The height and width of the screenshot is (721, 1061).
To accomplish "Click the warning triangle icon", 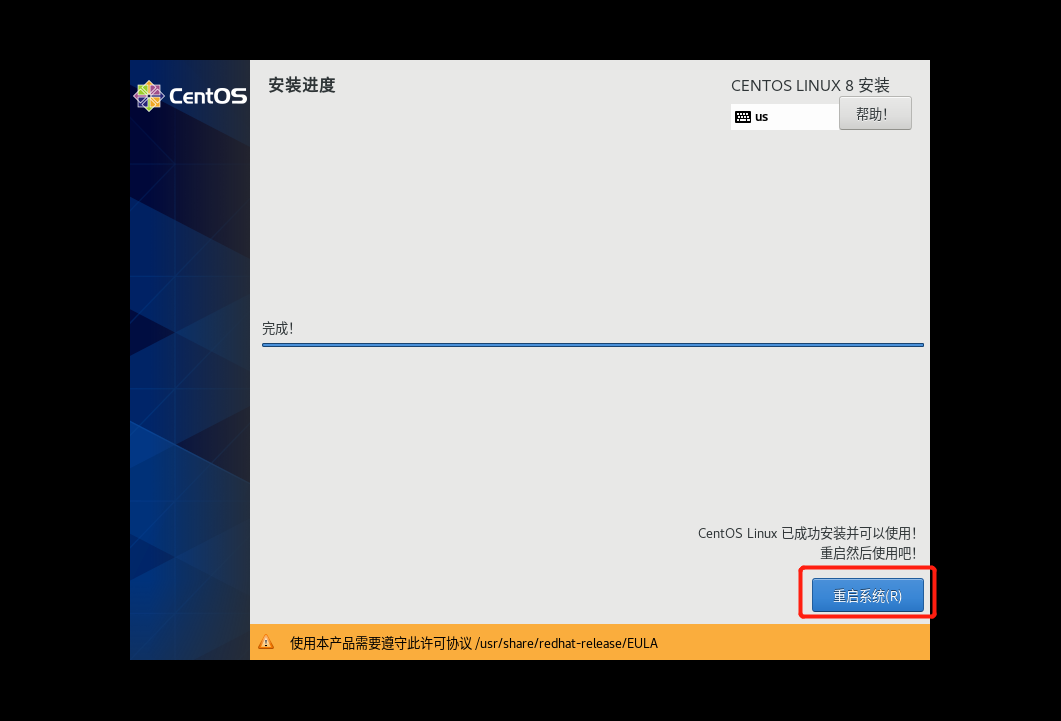I will pos(266,643).
